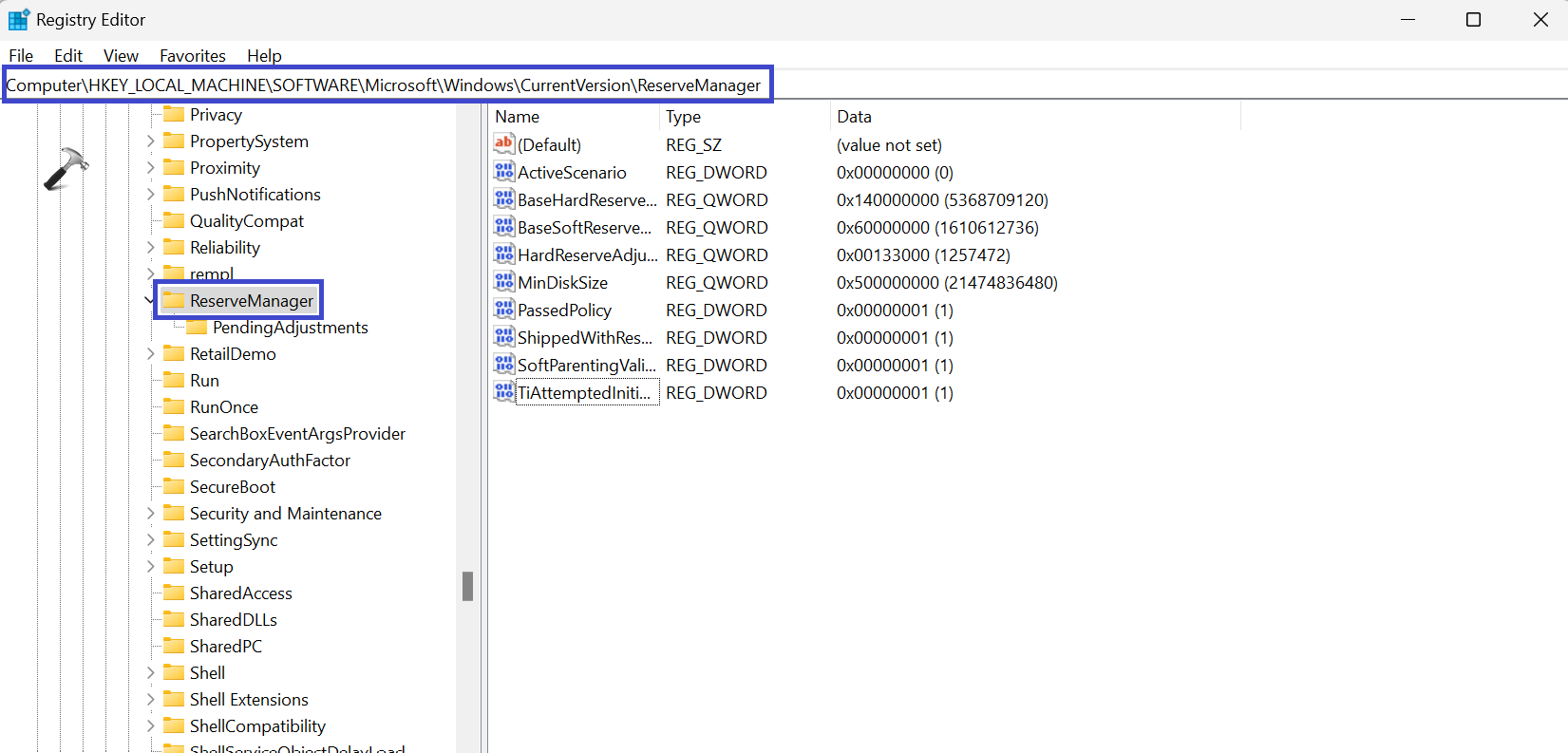The image size is (1568, 753).
Task: Click the tree pane vertical scrollbar thumb
Action: 467,586
